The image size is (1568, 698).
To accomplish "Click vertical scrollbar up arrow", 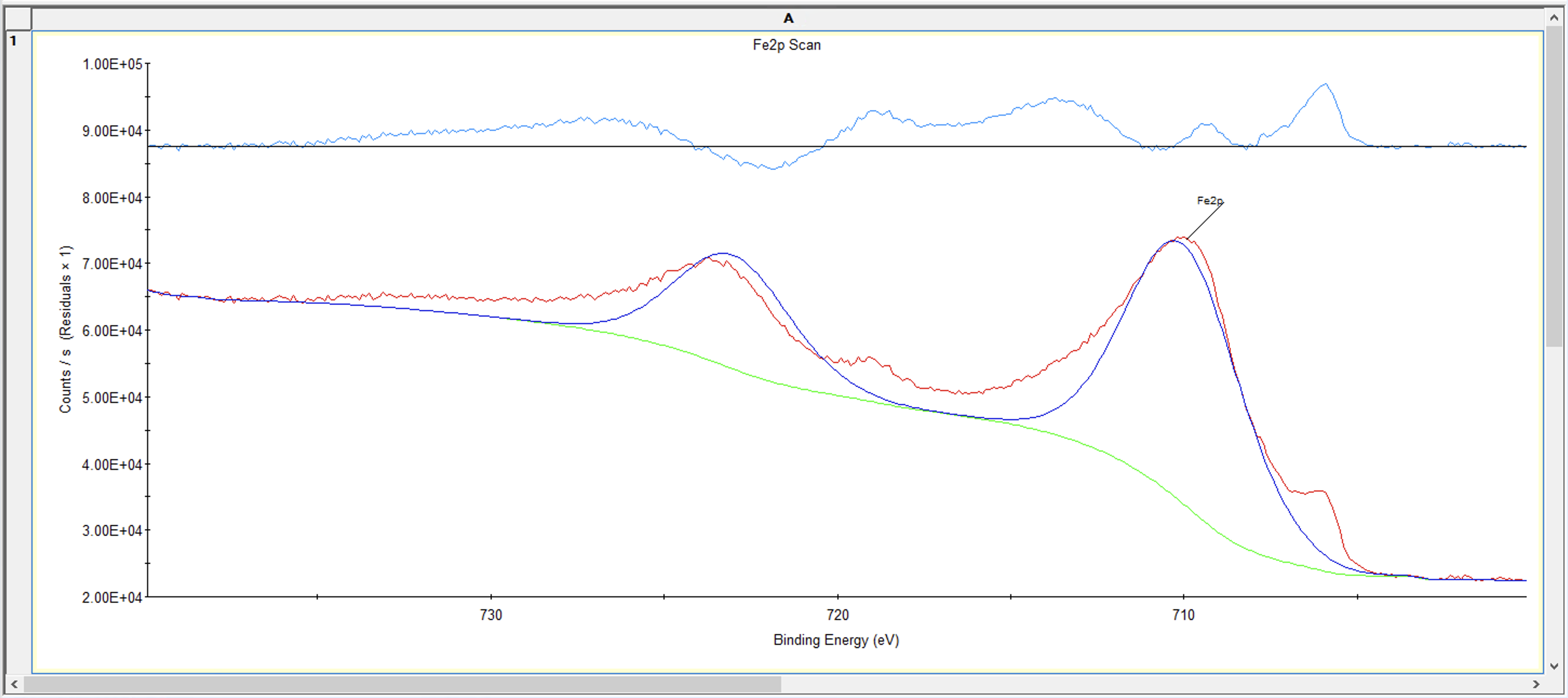I will (1554, 18).
